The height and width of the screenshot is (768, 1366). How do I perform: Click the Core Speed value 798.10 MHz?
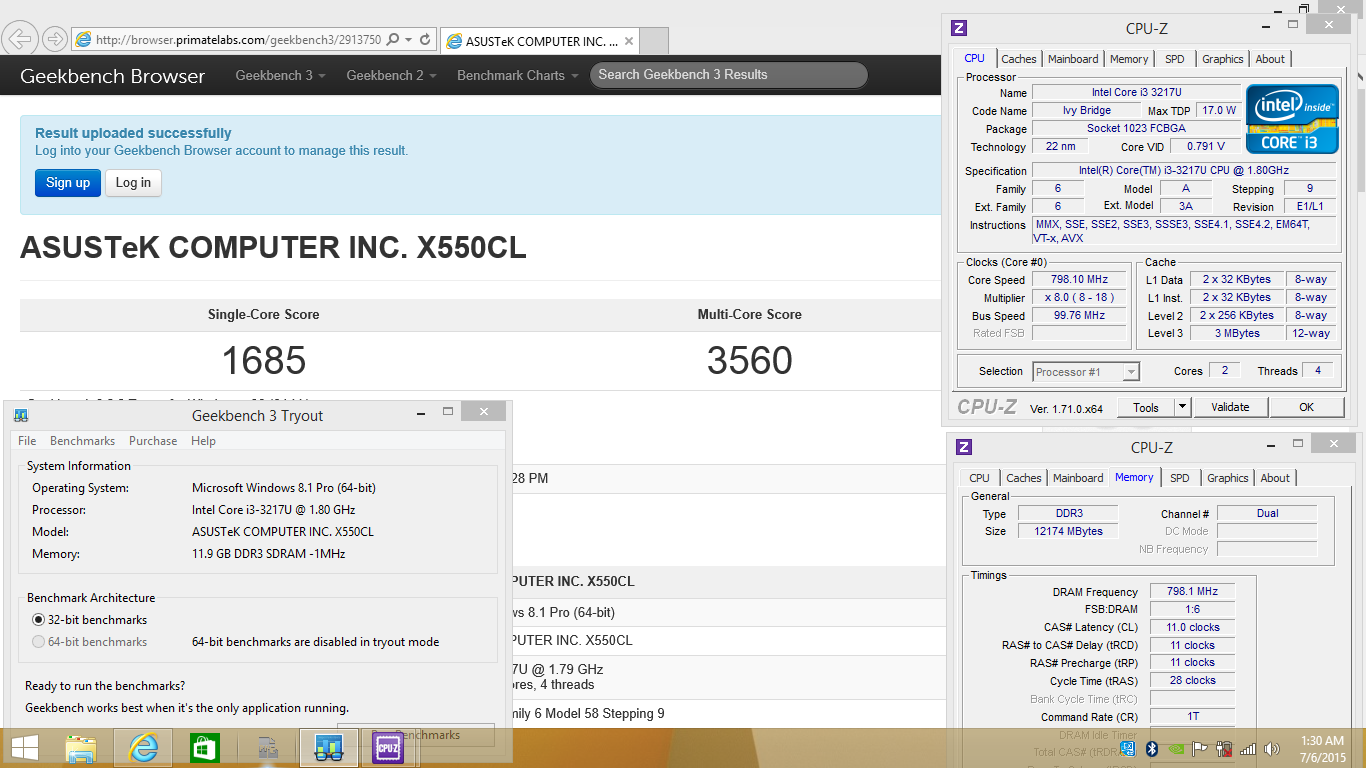[x=1079, y=280]
